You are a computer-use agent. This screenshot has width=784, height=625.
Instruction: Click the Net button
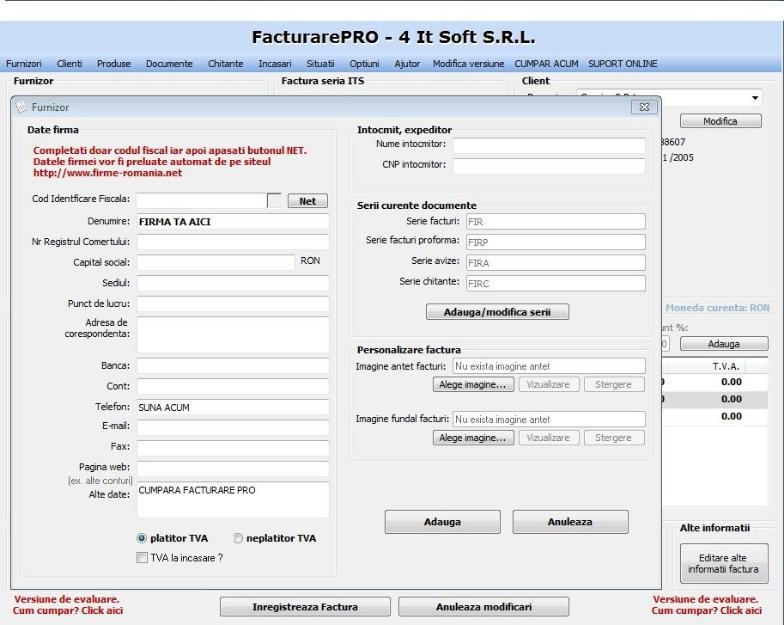(308, 201)
